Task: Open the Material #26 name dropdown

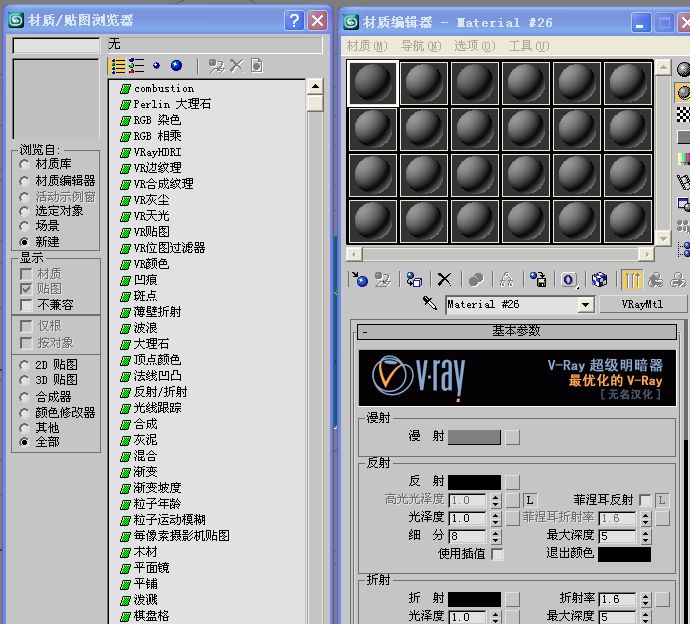Action: coord(586,305)
